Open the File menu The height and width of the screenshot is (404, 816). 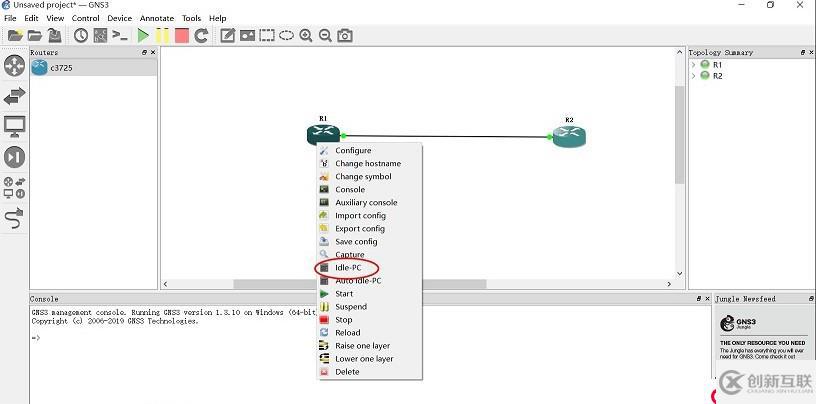tap(10, 18)
